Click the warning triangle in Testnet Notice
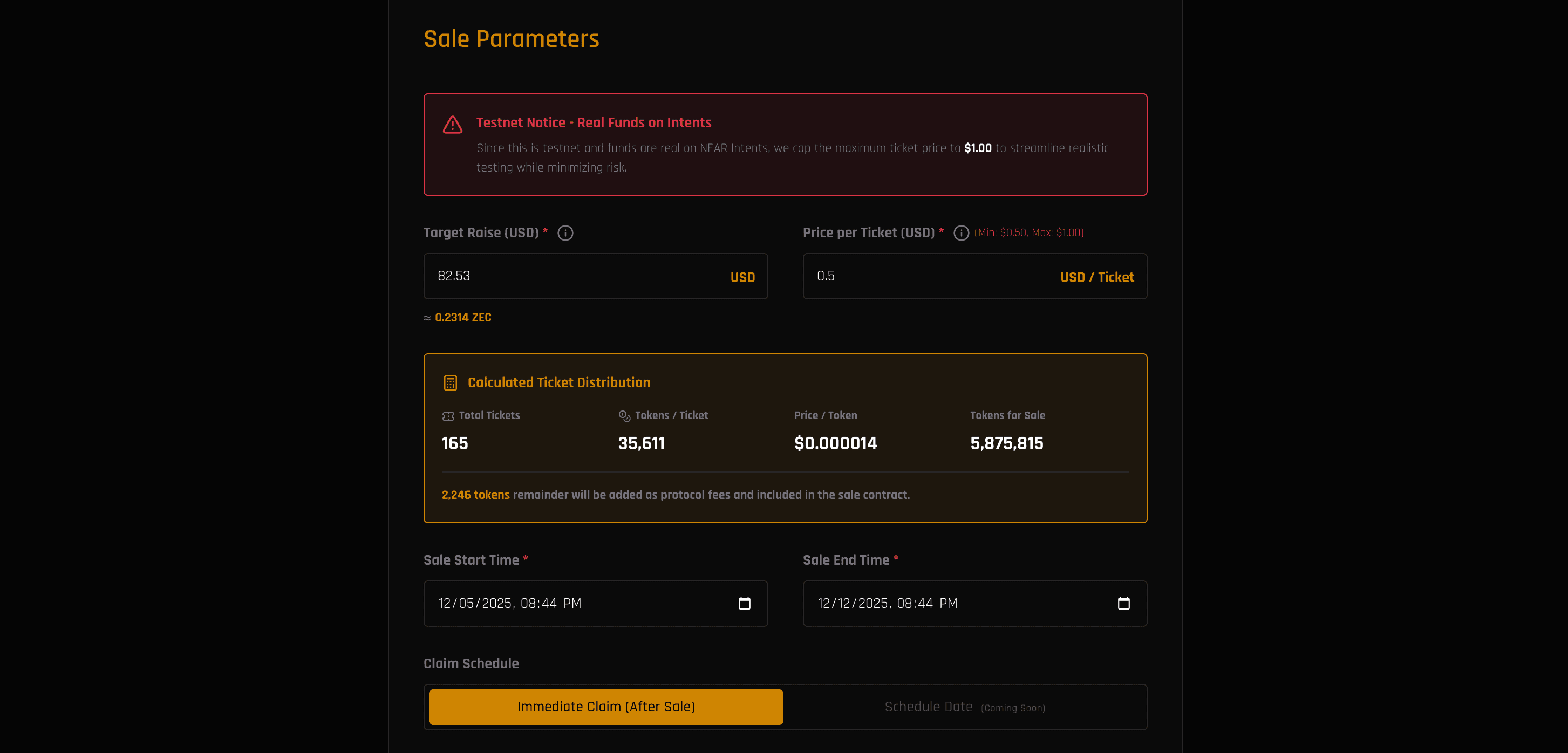The image size is (1568, 753). [452, 124]
